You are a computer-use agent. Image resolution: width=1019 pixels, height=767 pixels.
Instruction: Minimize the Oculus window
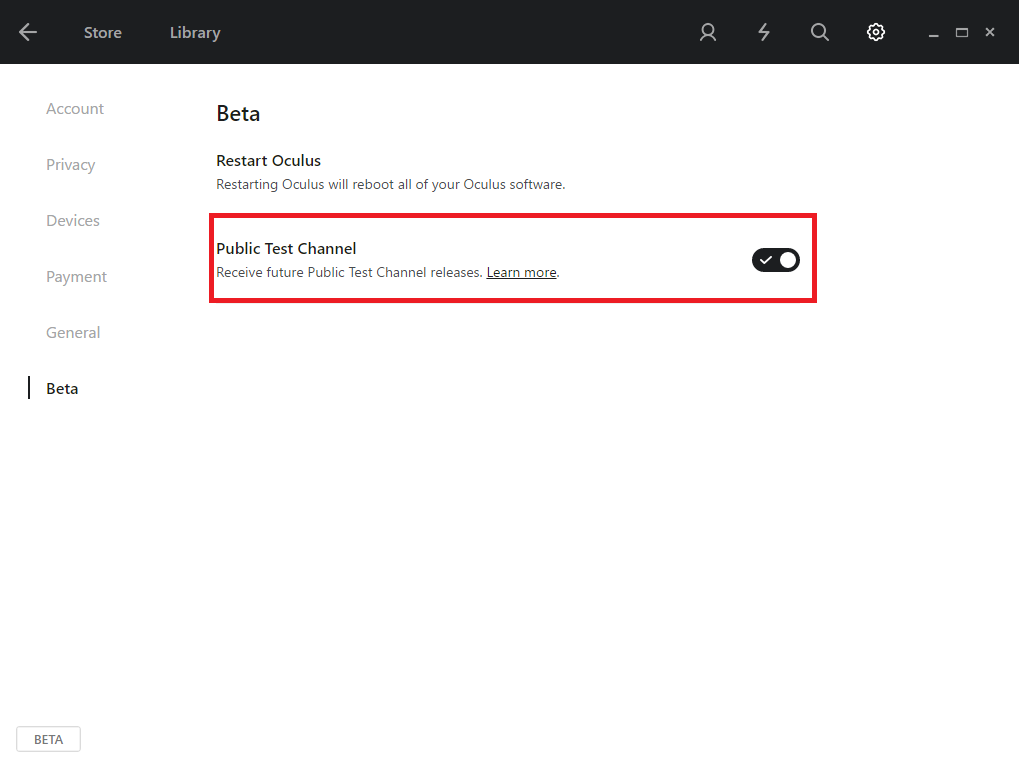click(x=934, y=33)
